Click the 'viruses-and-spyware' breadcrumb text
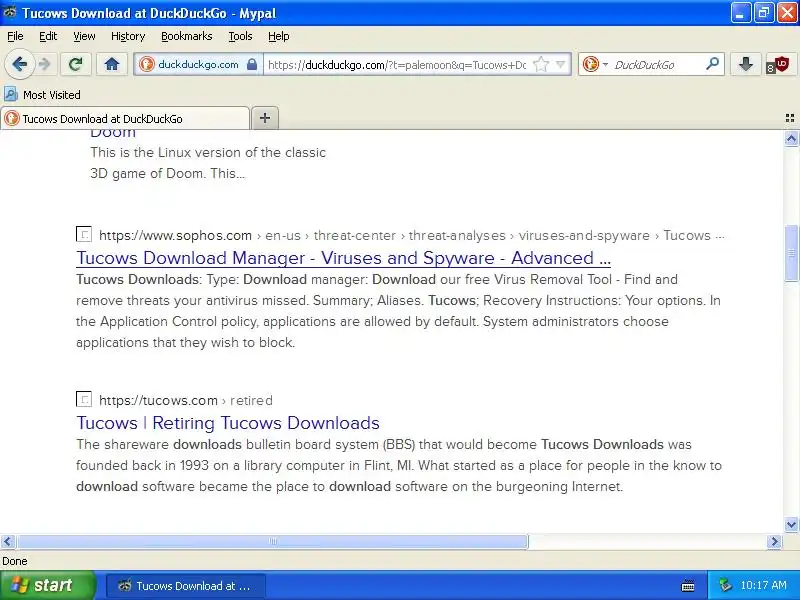 coord(584,235)
